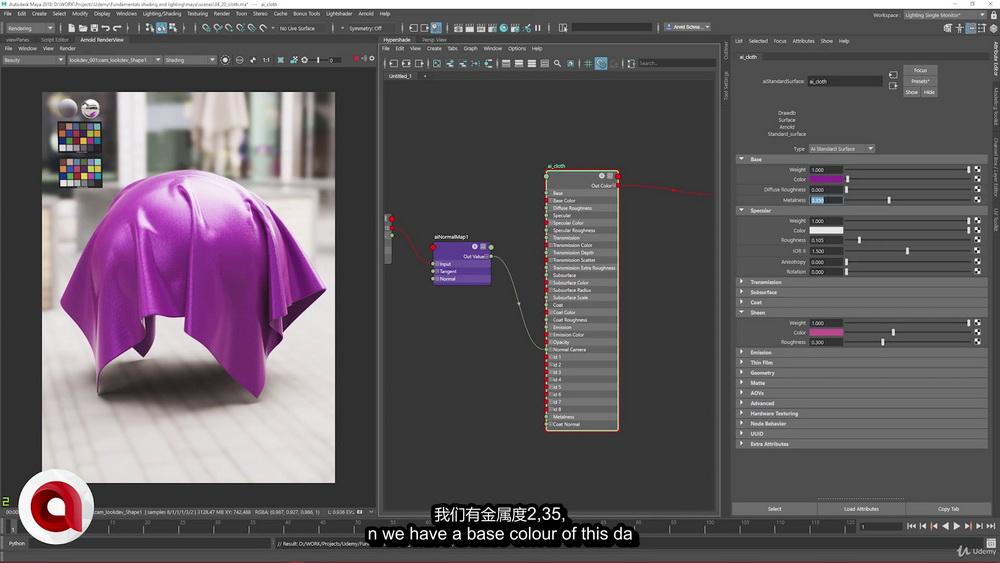Click the Hypershade input and output connections icon
This screenshot has height=563, width=1000.
406,63
